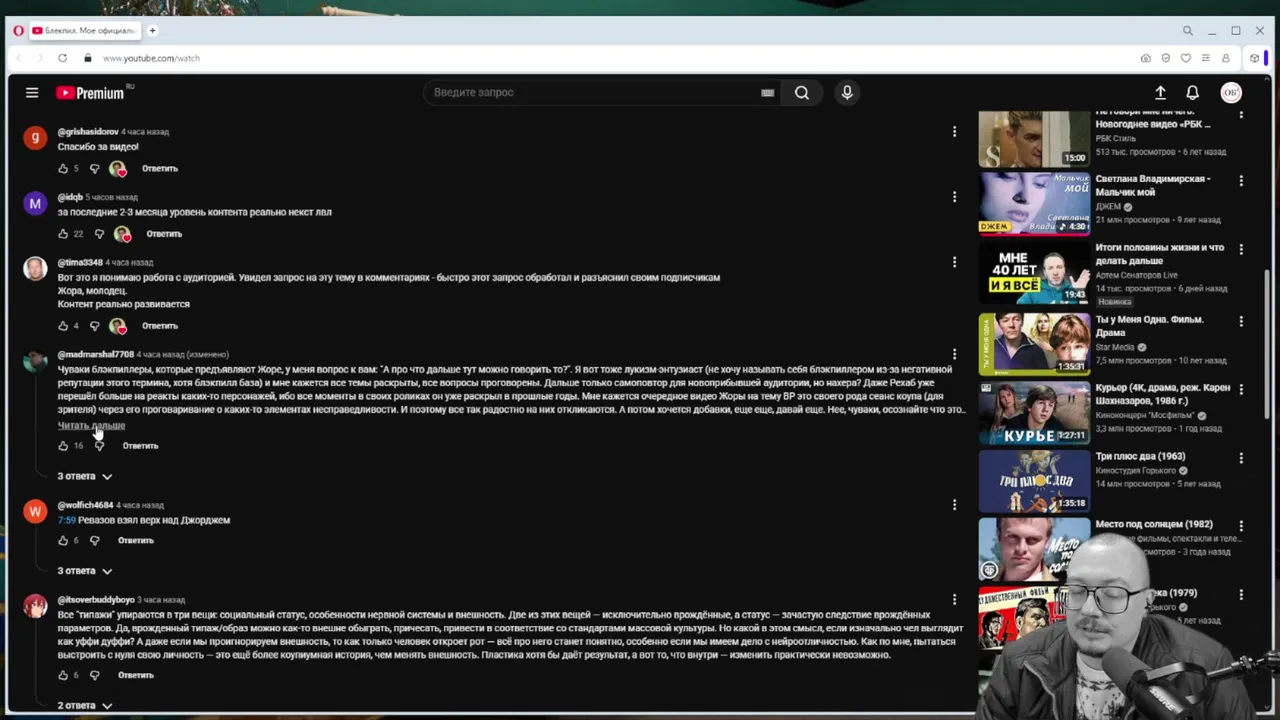The width and height of the screenshot is (1280, 720).
Task: Open Opera tab search magnifier
Action: tap(1187, 31)
